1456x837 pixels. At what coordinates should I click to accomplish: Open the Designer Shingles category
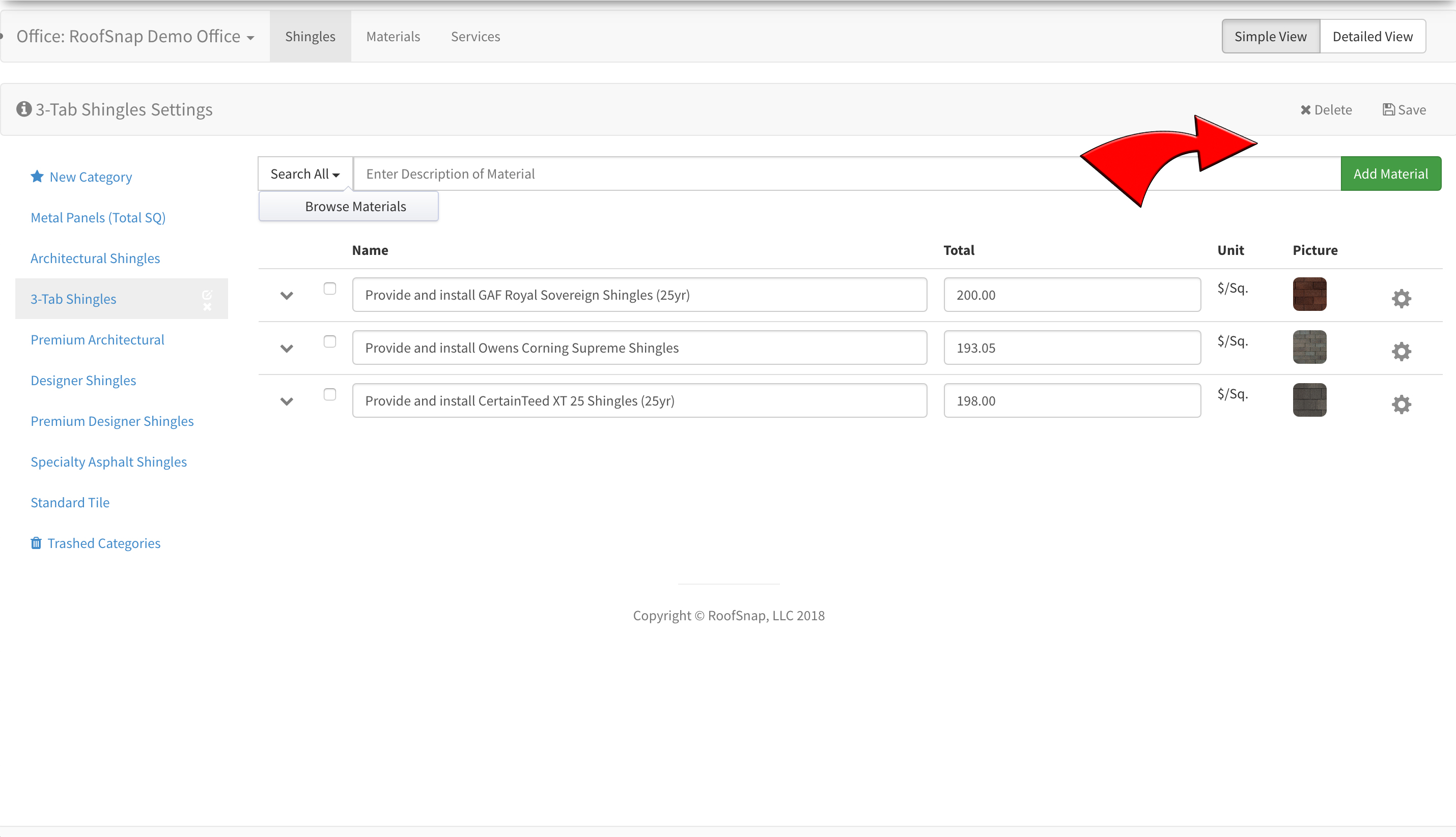(83, 381)
